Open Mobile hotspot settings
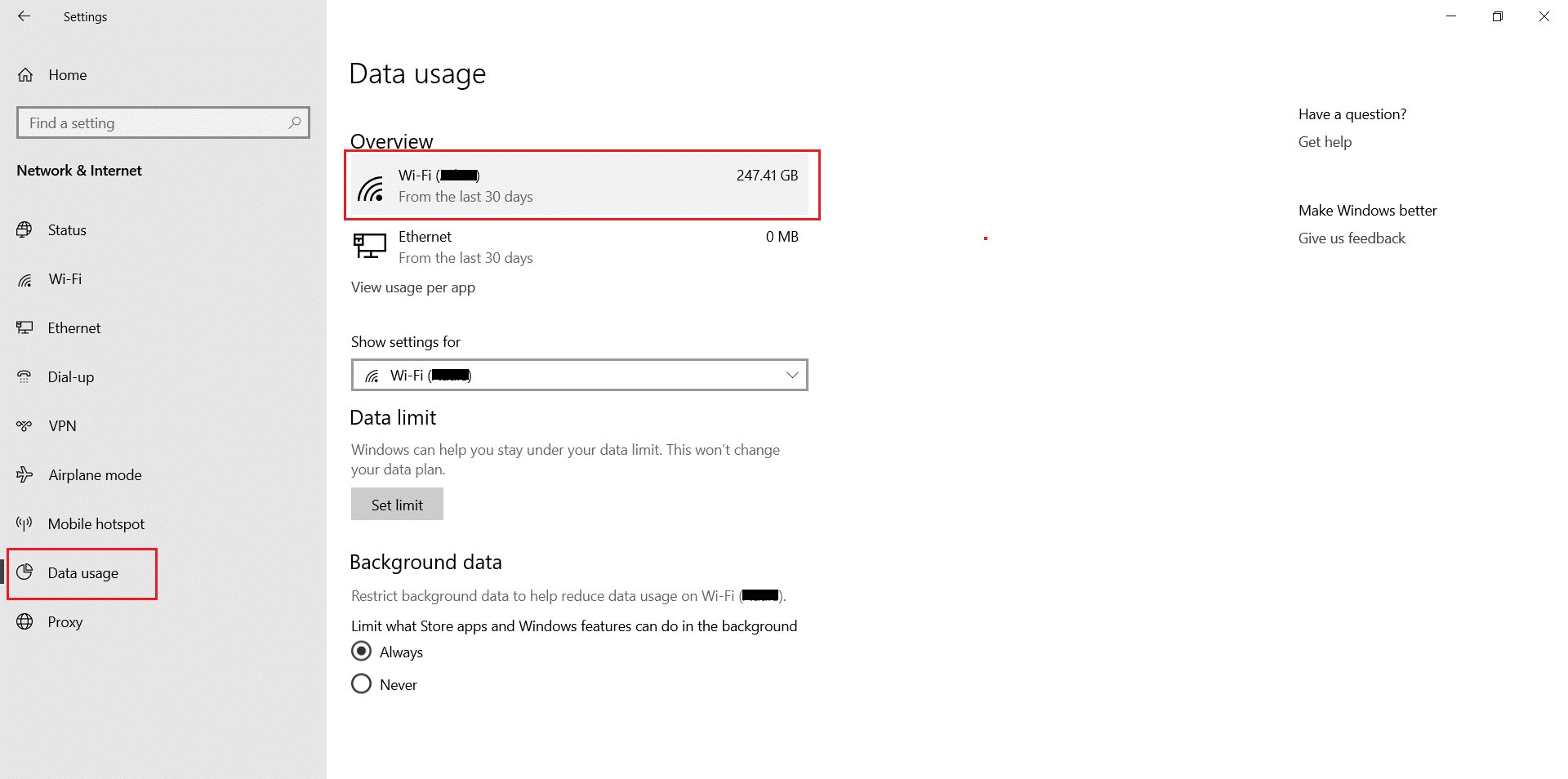The width and height of the screenshot is (1568, 779). click(96, 523)
